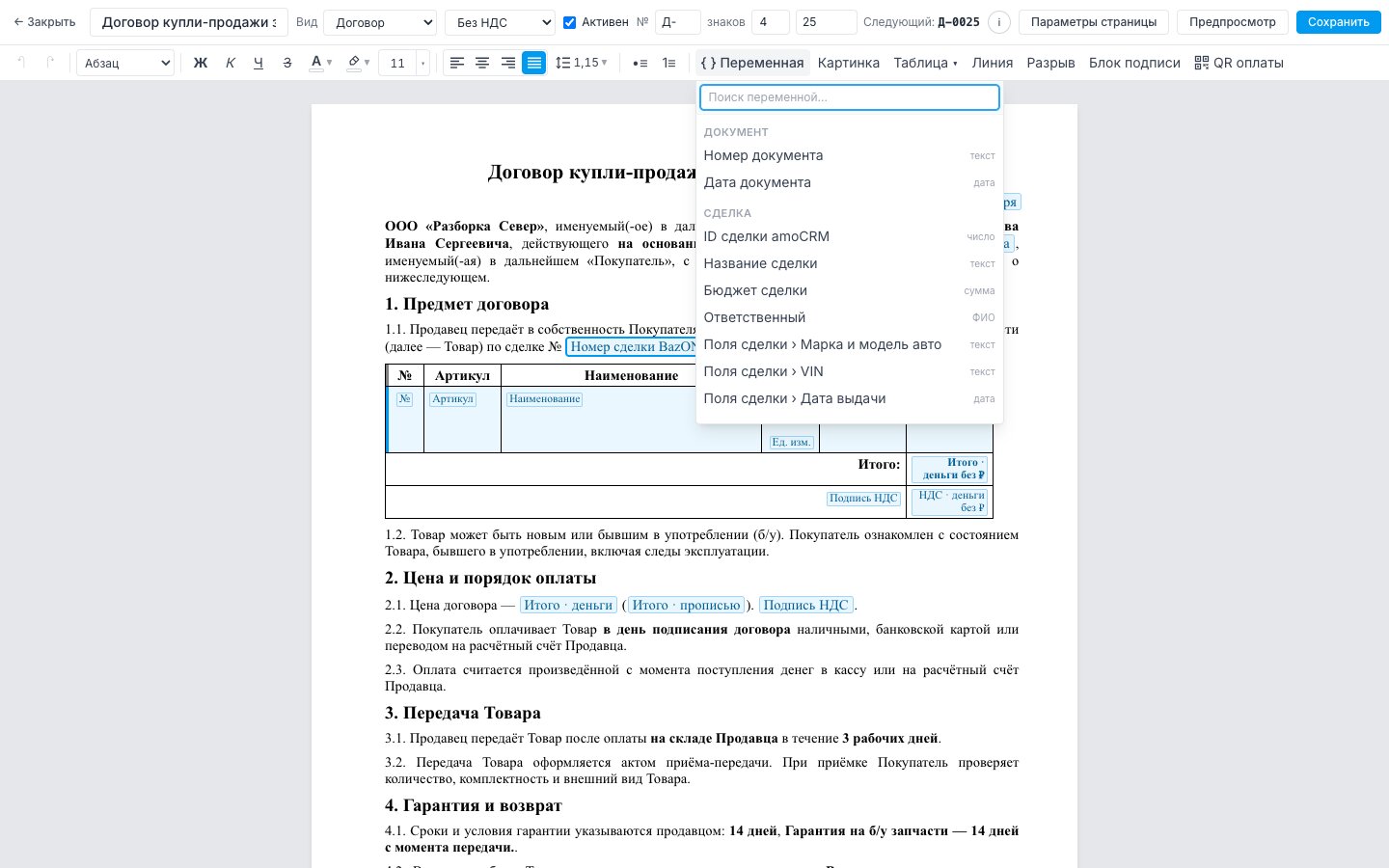This screenshot has width=1389, height=868.
Task: Insert bulleted list
Action: pos(640,63)
